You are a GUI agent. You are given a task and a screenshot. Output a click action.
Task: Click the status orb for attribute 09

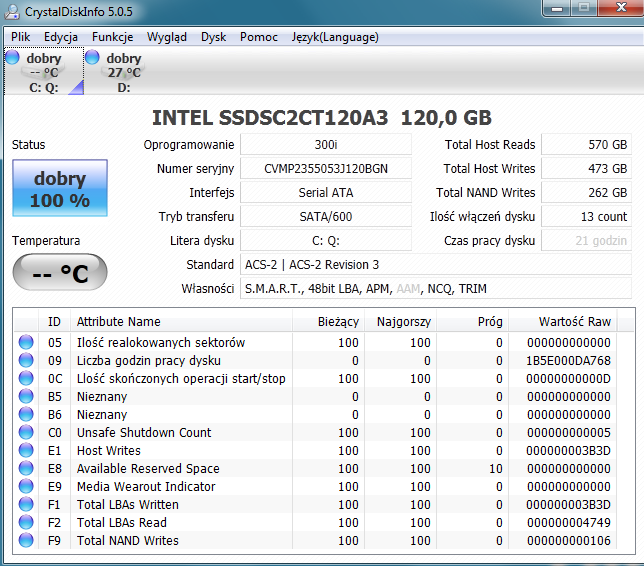click(26, 360)
